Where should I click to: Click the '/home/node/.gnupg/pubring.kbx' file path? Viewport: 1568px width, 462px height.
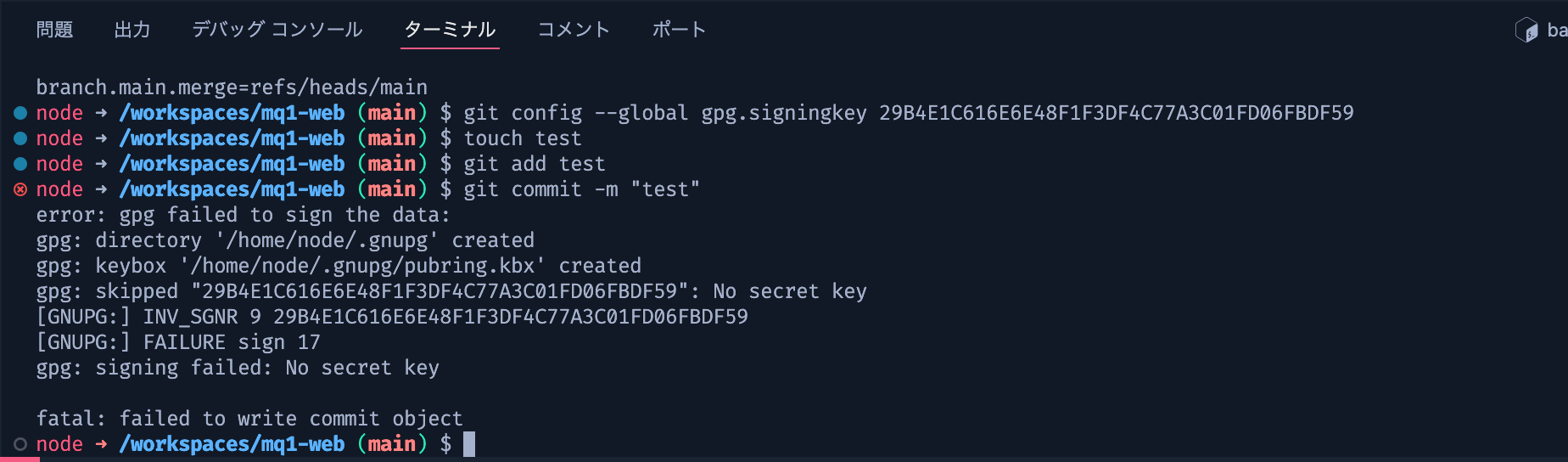tap(362, 266)
